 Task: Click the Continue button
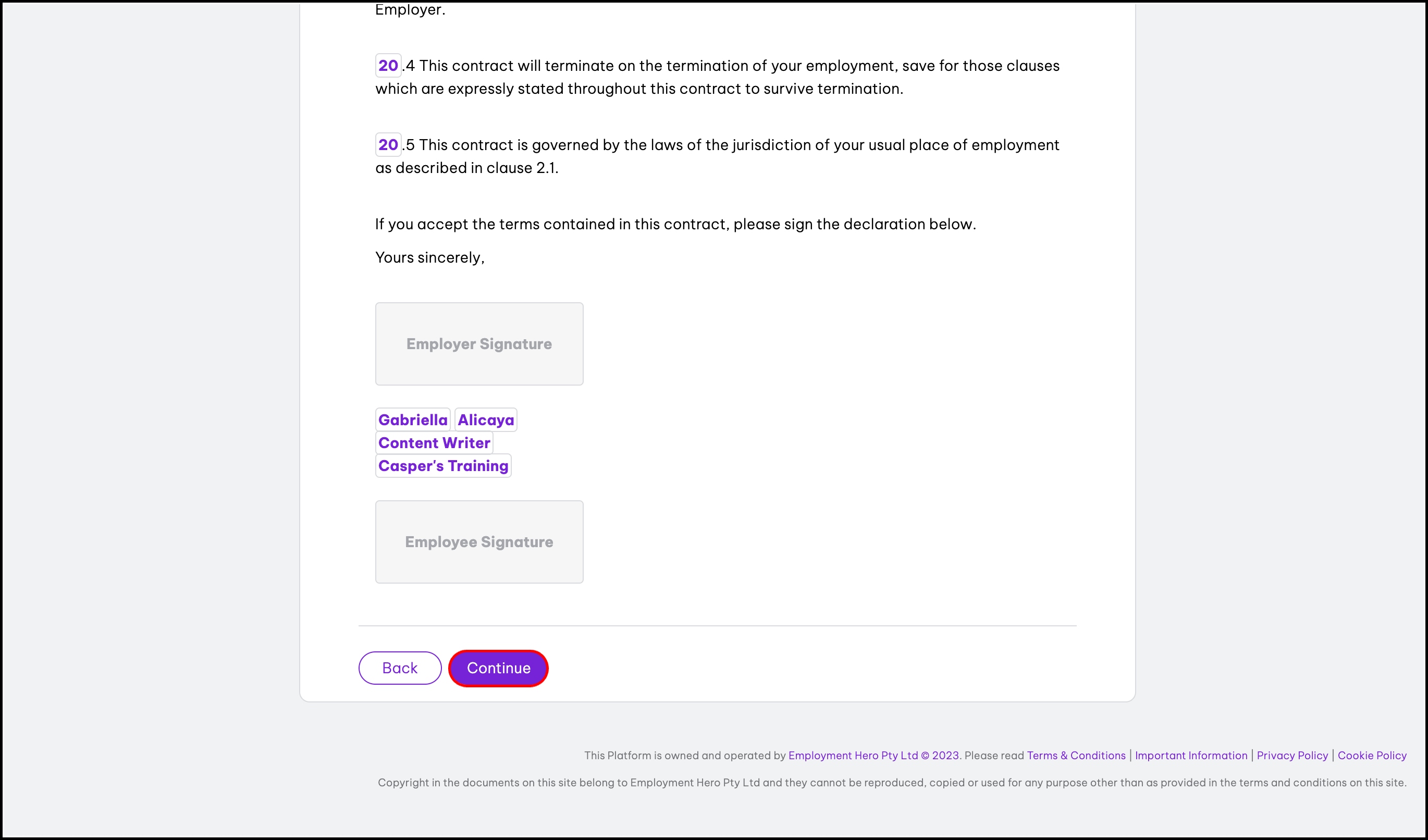(x=498, y=669)
